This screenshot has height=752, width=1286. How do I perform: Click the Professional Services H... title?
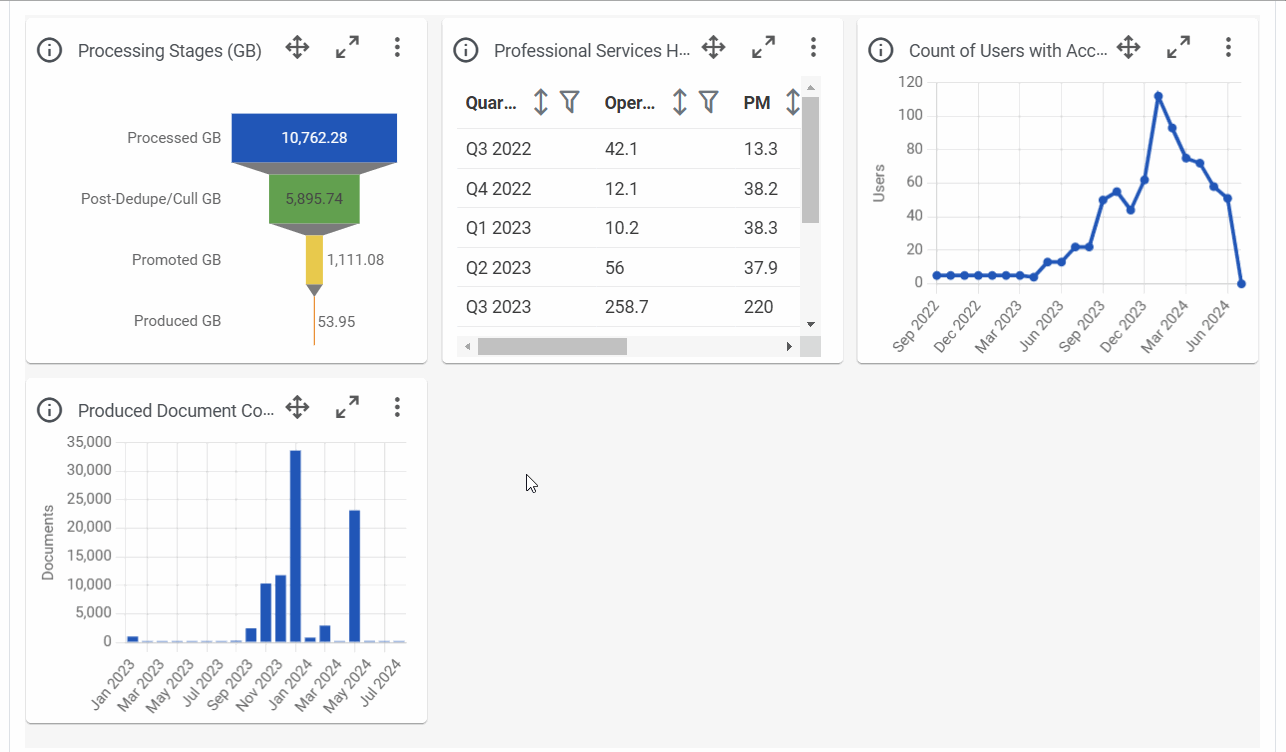pos(592,51)
